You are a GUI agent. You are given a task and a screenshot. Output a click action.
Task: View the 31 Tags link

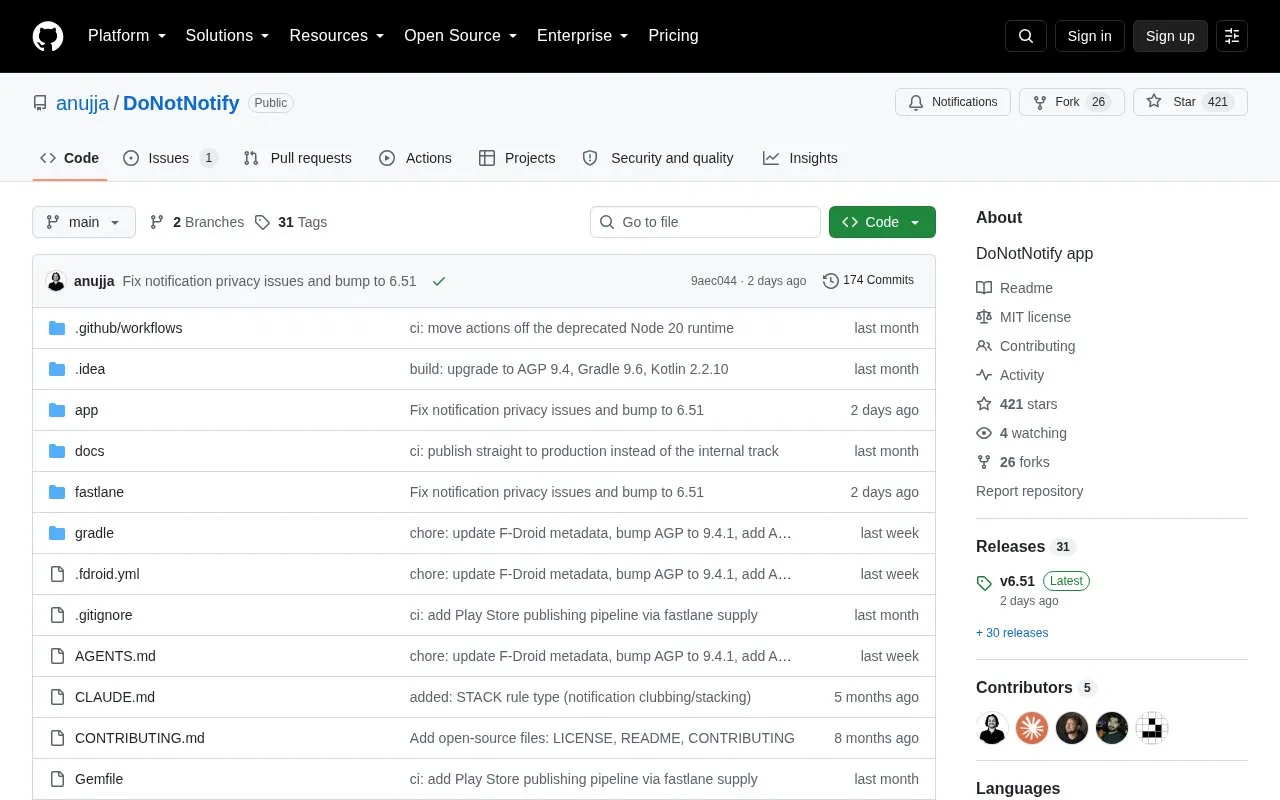pos(291,222)
